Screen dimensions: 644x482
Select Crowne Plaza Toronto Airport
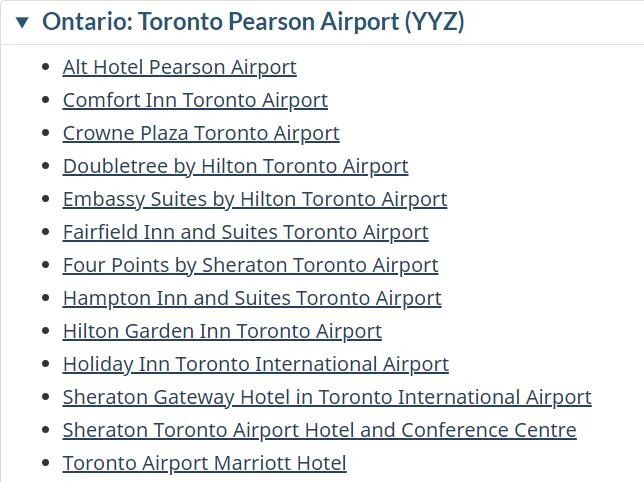(201, 133)
